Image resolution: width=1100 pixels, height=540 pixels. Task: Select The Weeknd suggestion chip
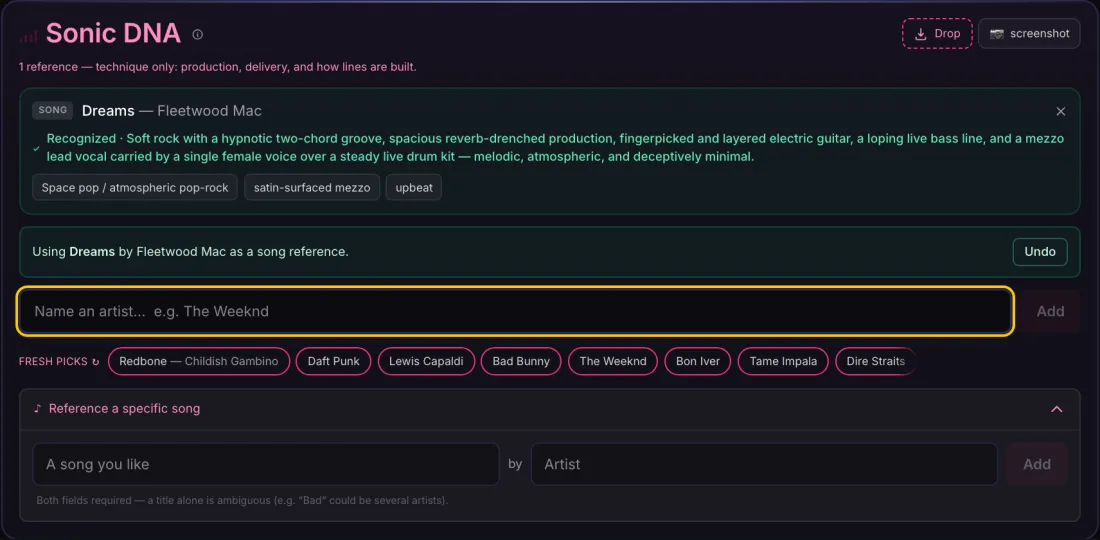[612, 361]
